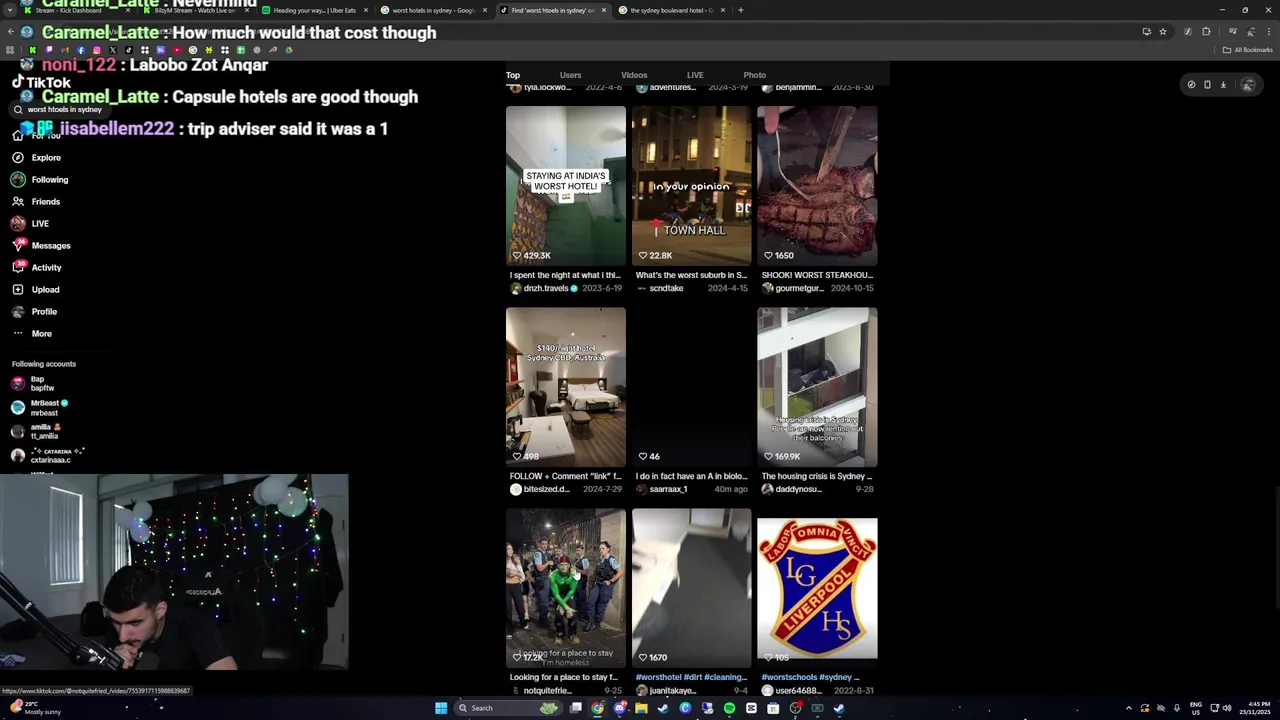Switch to 'Heading your way... | Uber Eats' tab
Image resolution: width=1280 pixels, height=720 pixels.
[x=314, y=10]
